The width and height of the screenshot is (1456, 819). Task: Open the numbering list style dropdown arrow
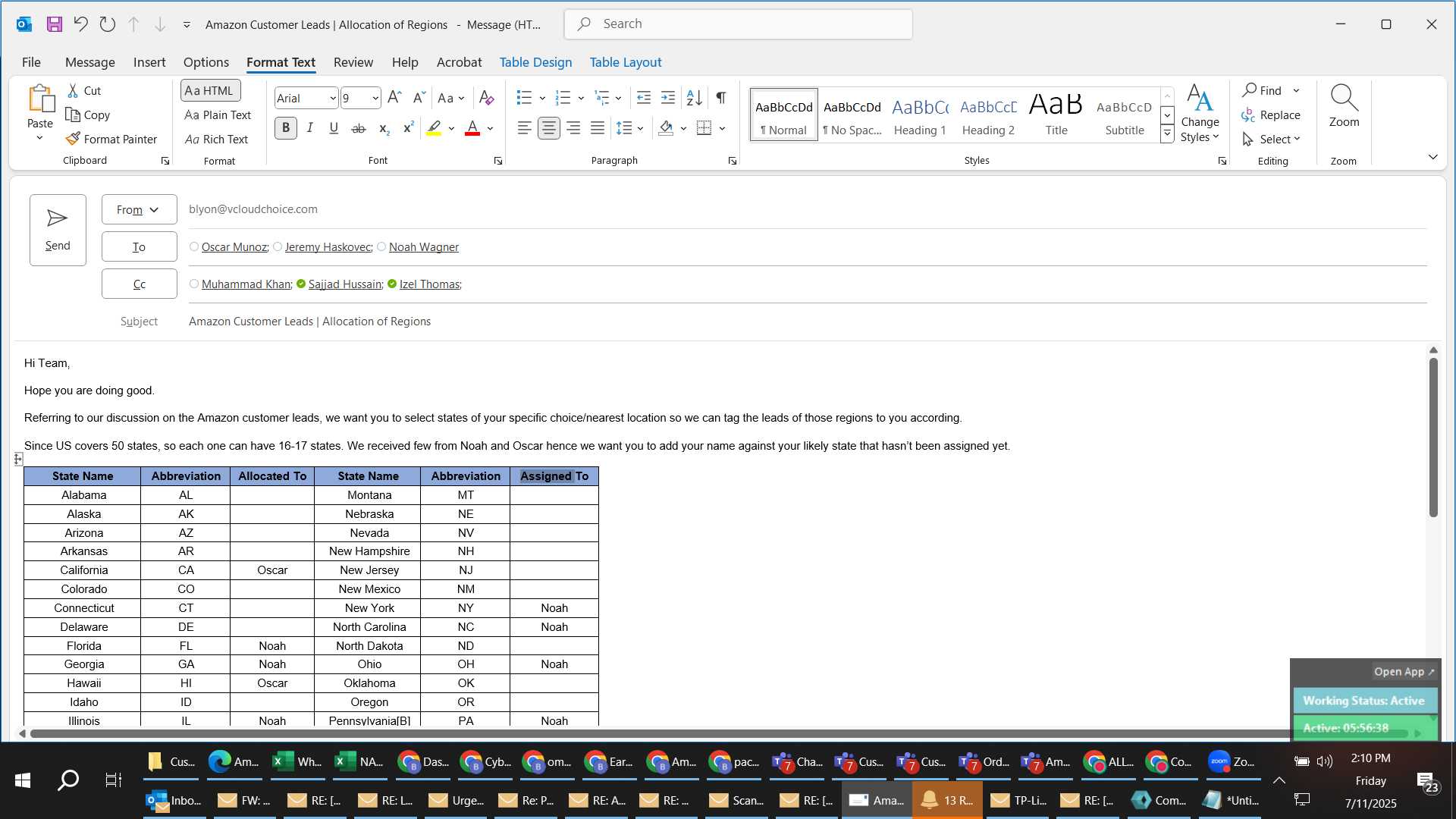581,98
